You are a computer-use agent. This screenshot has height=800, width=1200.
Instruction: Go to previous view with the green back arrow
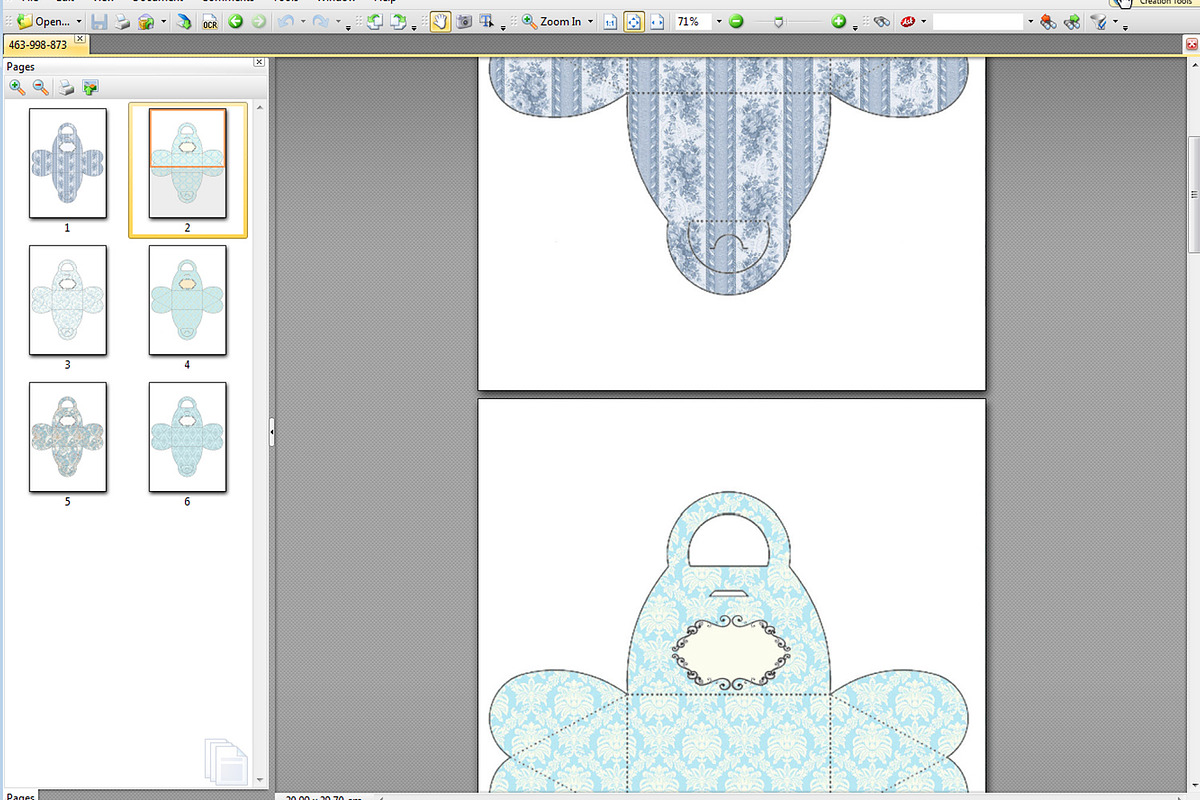pyautogui.click(x=236, y=21)
